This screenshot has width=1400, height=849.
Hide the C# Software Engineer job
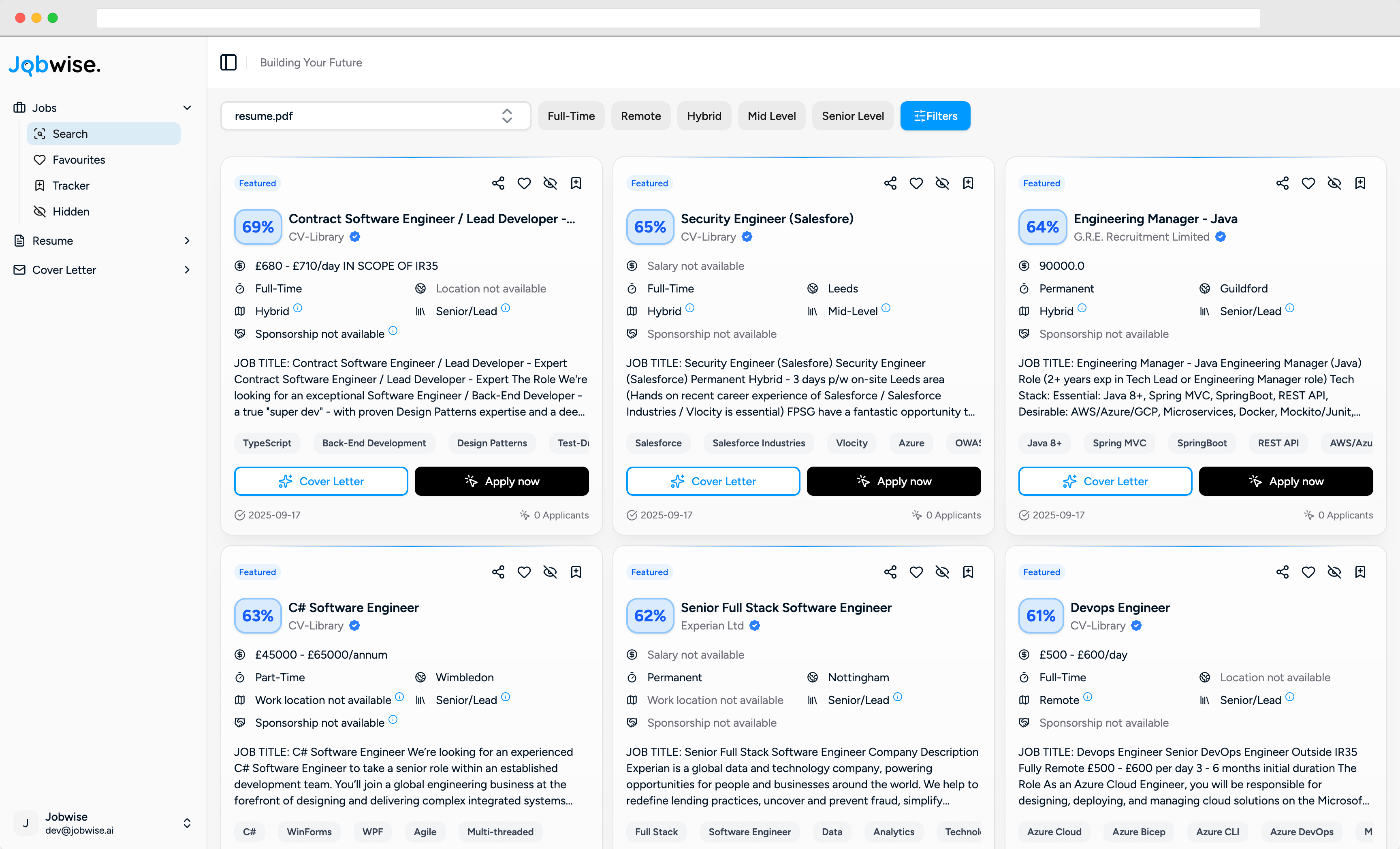click(550, 572)
